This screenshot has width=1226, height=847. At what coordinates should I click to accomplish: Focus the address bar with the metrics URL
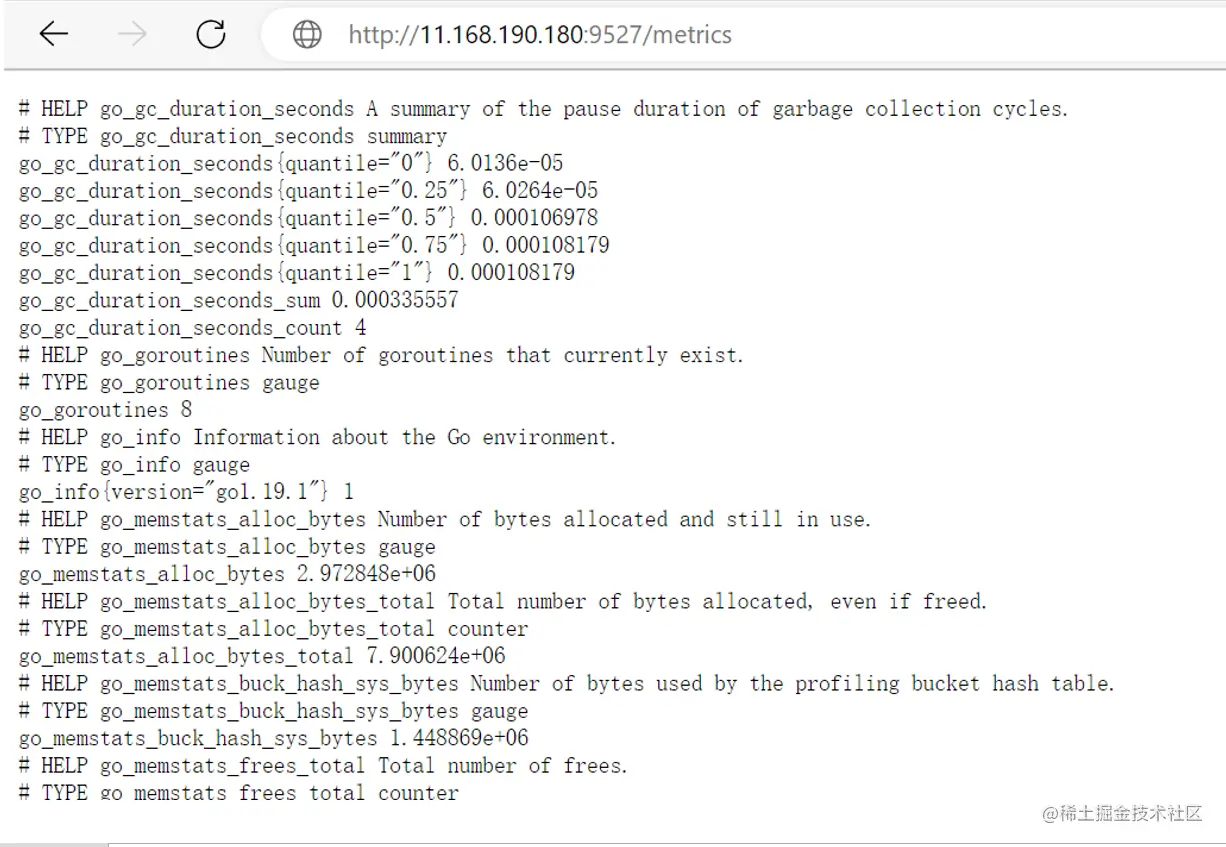point(740,34)
